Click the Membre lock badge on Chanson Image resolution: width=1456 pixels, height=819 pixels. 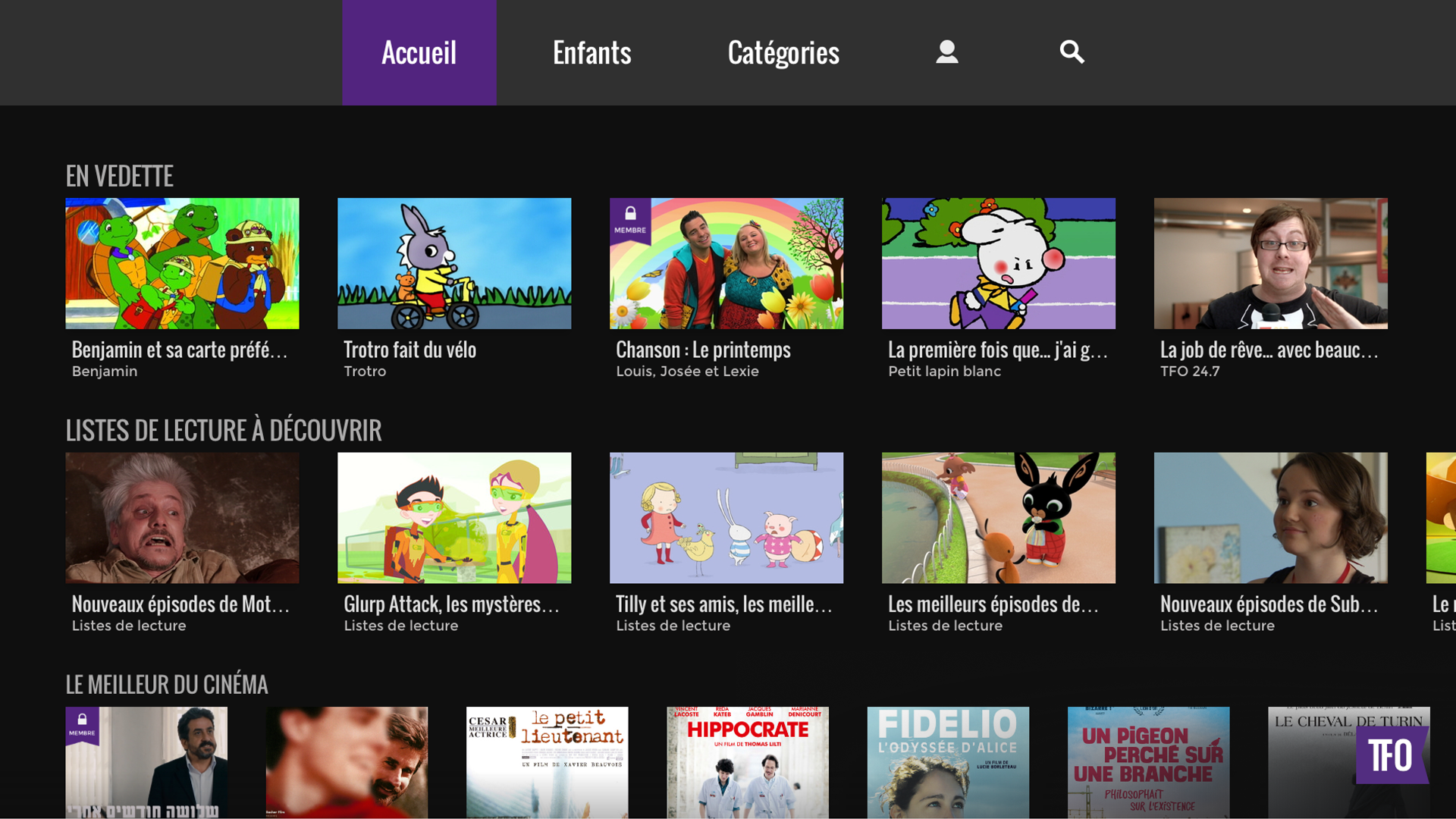630,221
